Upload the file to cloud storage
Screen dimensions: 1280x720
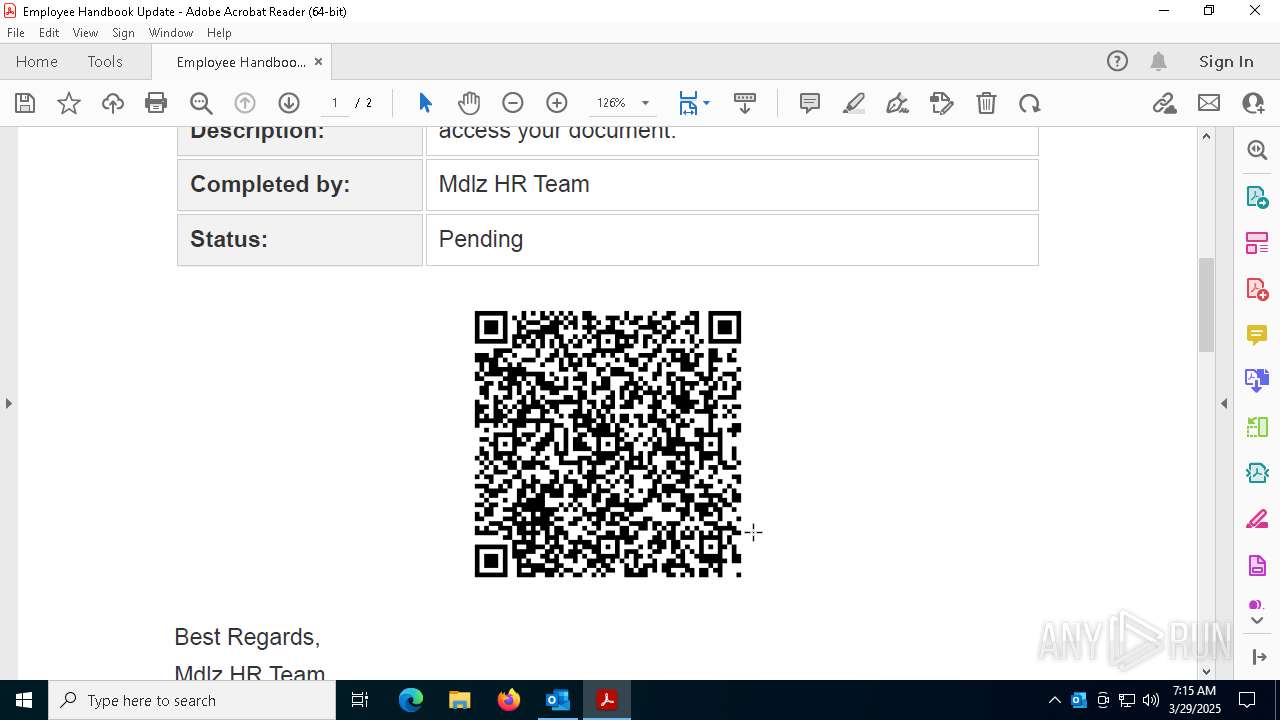113,103
